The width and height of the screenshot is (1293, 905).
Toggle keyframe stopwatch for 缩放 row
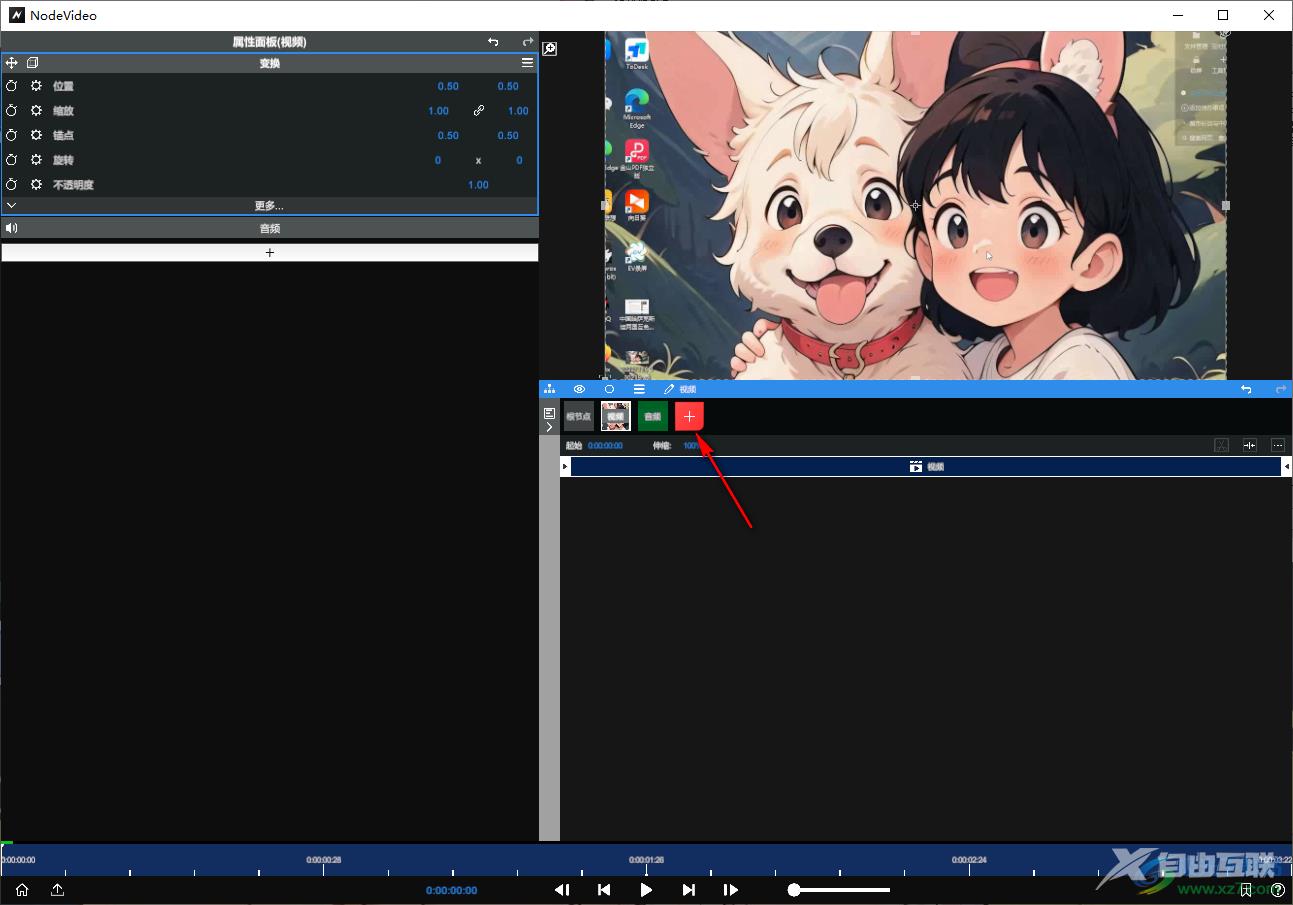tap(12, 111)
